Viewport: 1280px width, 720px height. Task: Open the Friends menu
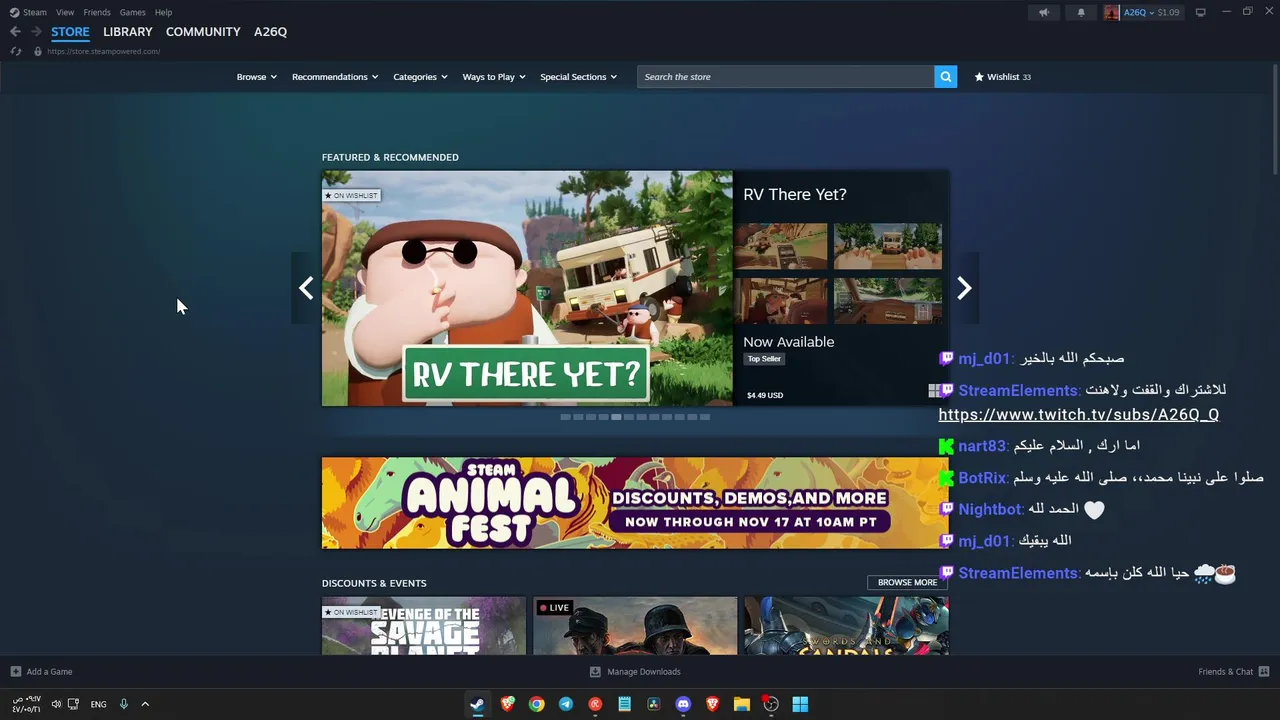[97, 12]
